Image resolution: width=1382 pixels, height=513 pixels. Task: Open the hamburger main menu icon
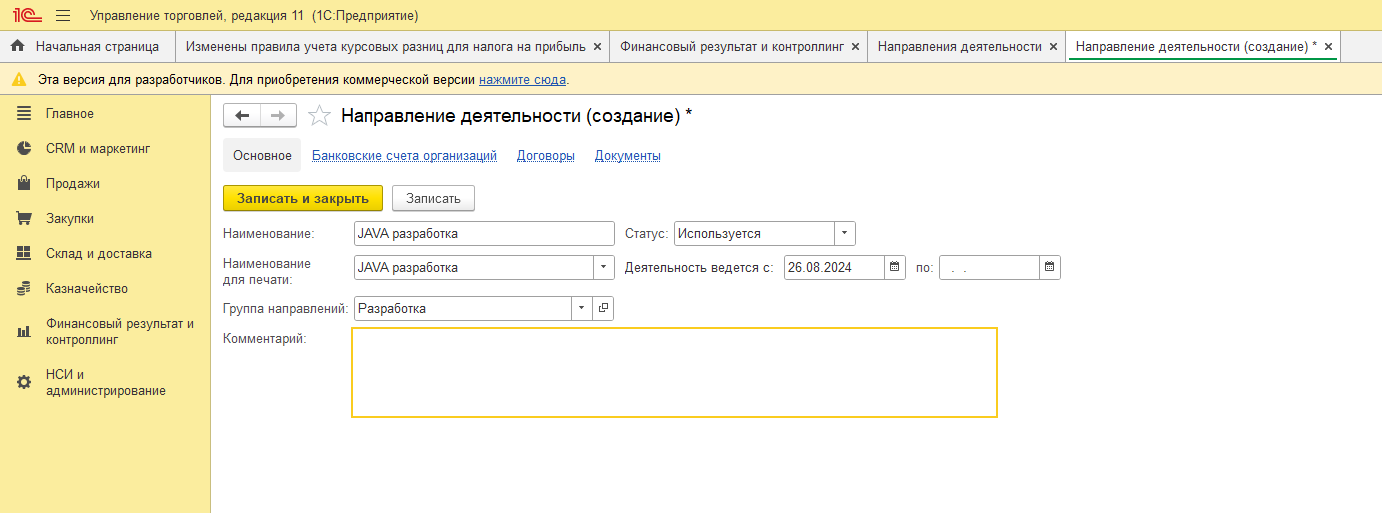tap(63, 16)
